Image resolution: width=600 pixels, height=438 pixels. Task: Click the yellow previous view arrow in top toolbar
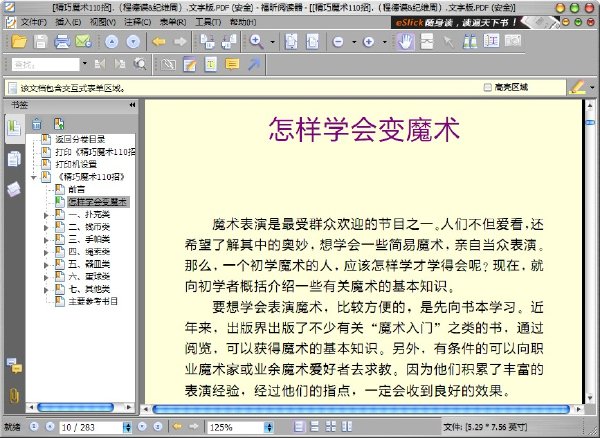[158, 41]
